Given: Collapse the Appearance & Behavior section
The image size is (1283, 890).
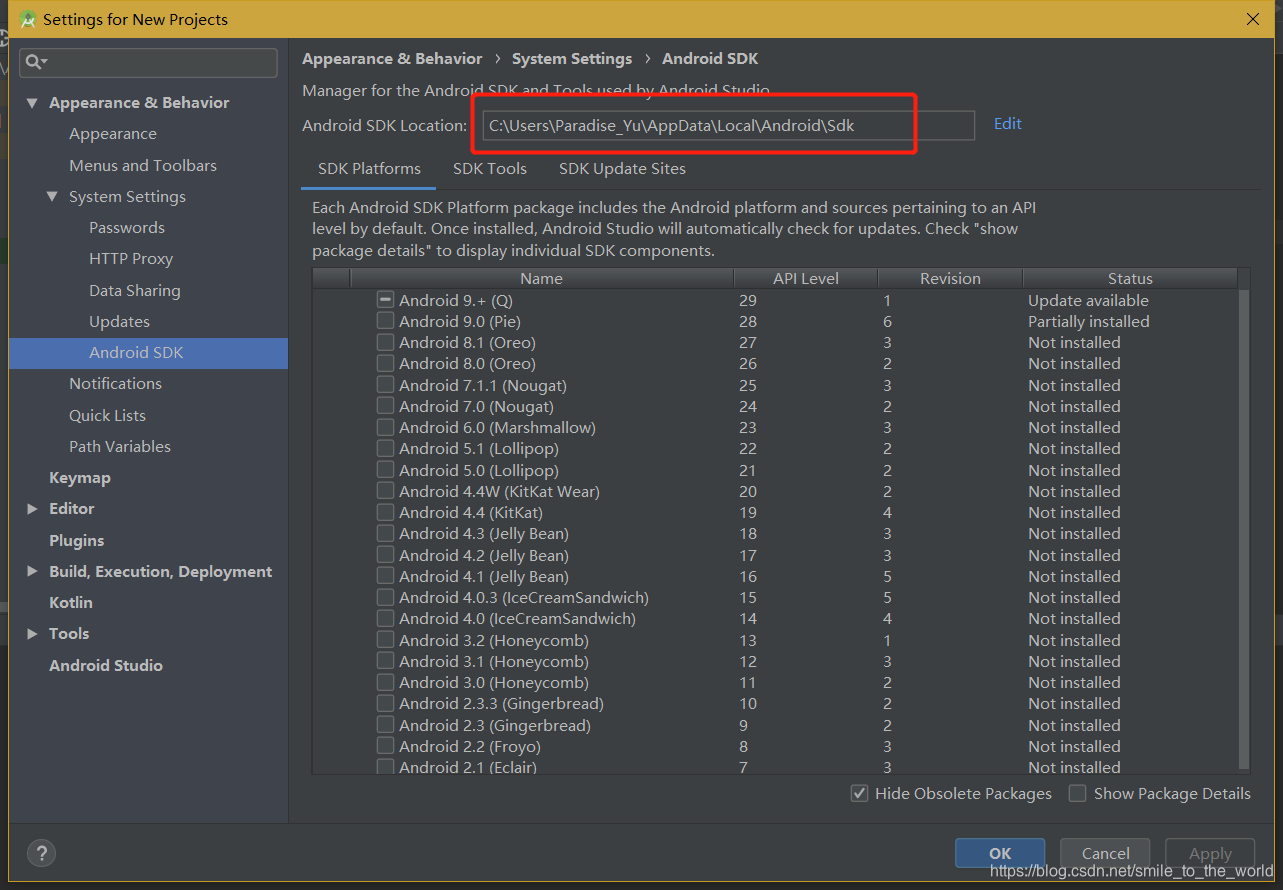Looking at the screenshot, I should click(32, 103).
